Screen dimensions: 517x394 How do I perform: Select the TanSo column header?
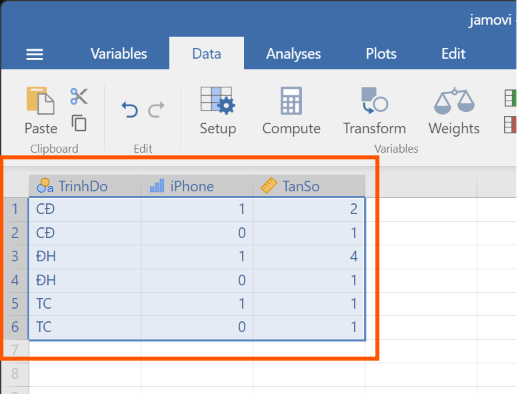coord(309,186)
